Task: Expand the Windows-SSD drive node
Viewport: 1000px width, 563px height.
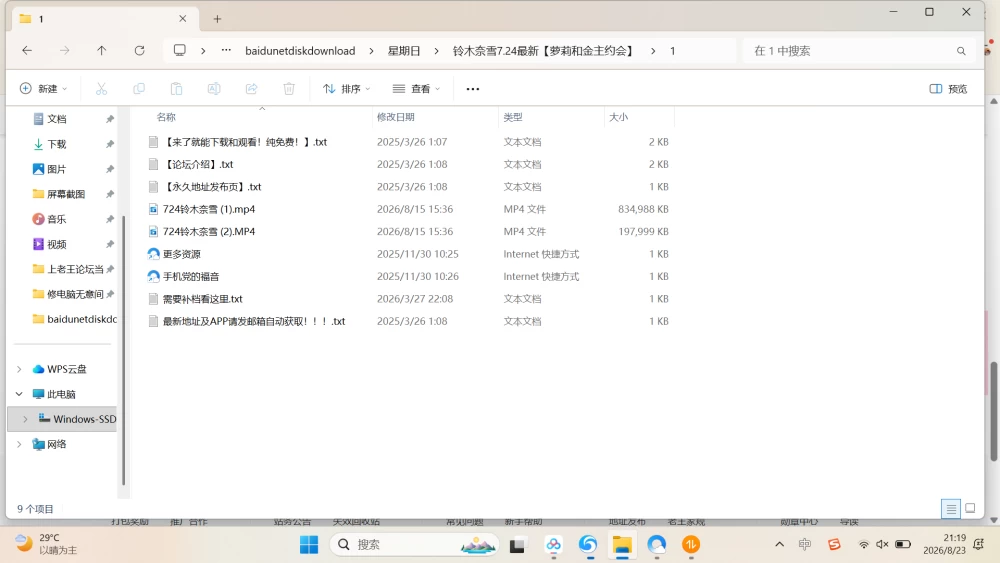Action: click(x=26, y=419)
